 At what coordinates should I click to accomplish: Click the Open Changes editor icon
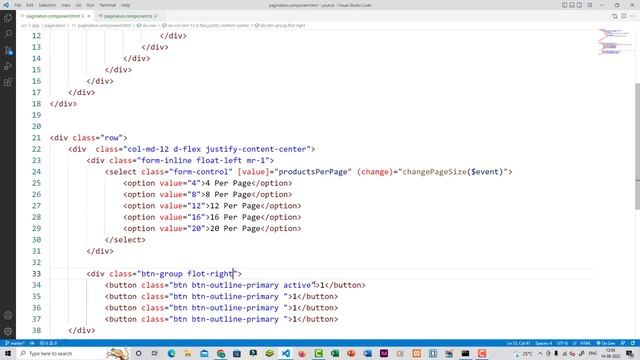point(615,16)
